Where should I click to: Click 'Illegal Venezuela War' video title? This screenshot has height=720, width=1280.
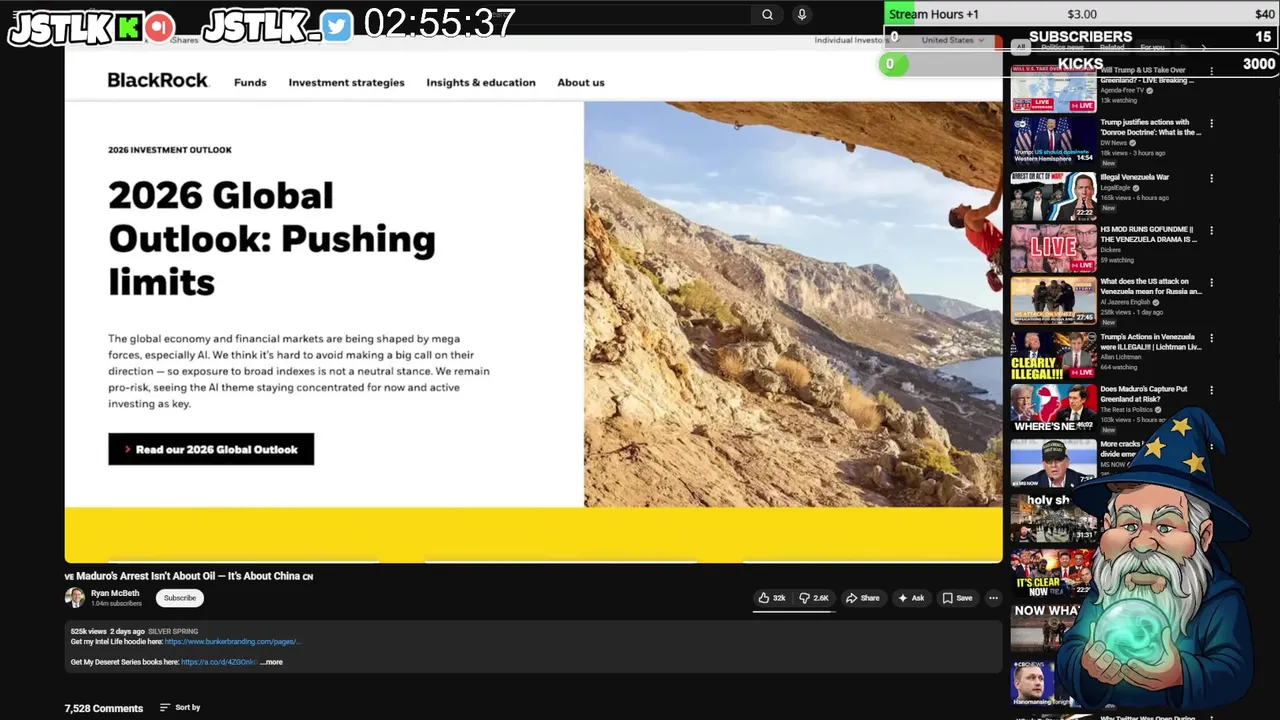click(x=1134, y=177)
